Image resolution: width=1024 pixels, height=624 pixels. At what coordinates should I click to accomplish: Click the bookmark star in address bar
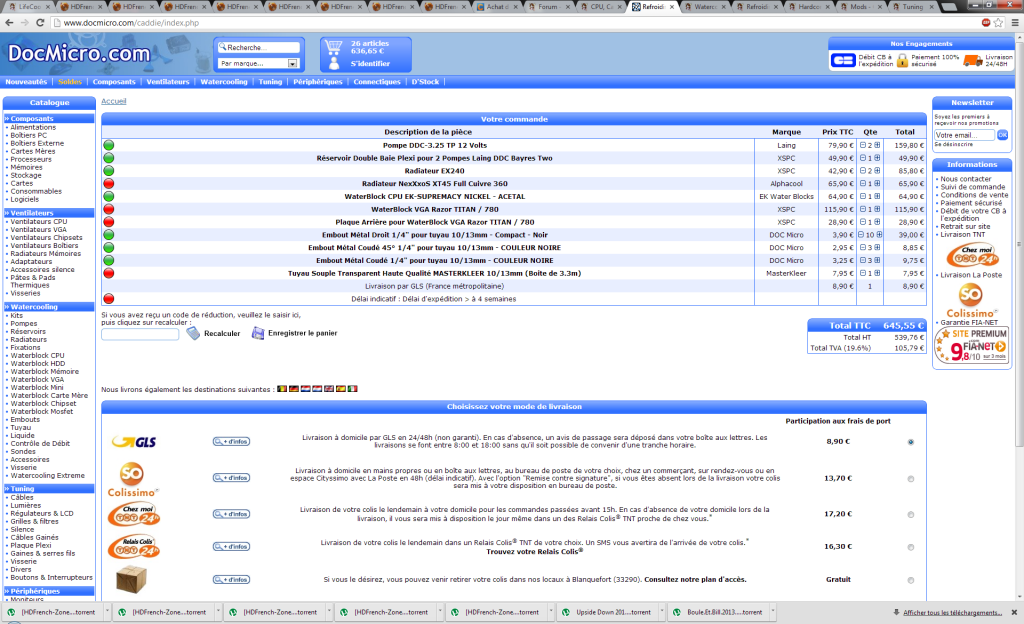click(999, 22)
